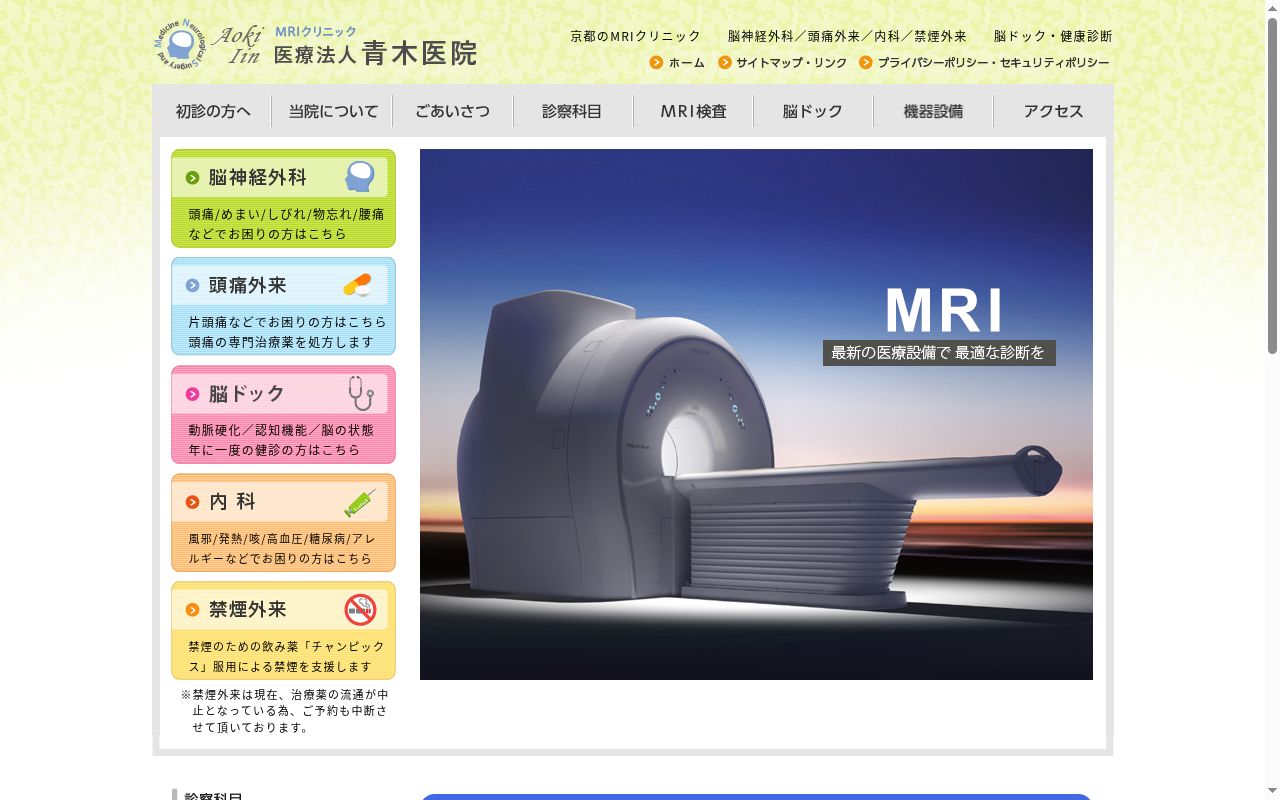Click the blue arrow bullet beside 頭痛外来
Screen dimensions: 1280x800
[x=192, y=286]
